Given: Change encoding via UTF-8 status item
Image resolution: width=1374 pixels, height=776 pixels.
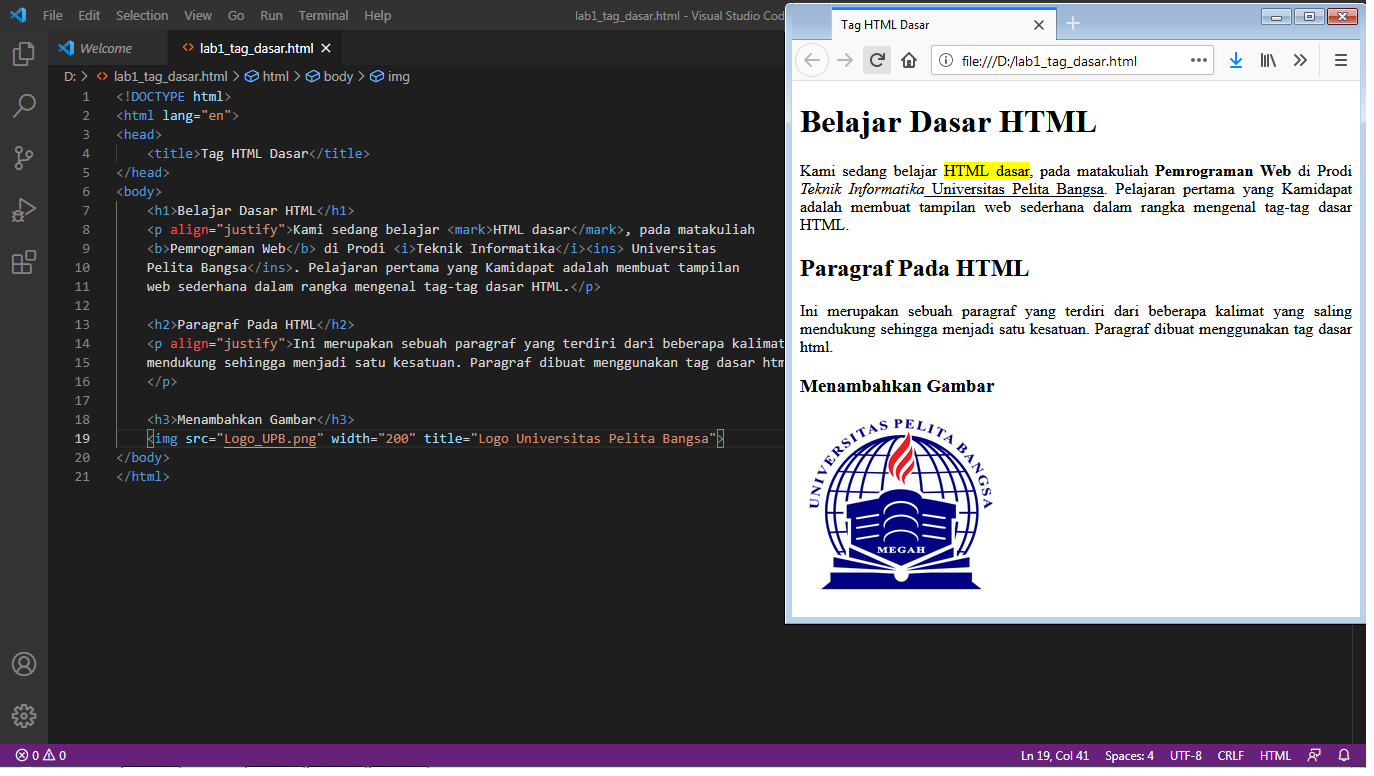Looking at the screenshot, I should pos(1186,755).
